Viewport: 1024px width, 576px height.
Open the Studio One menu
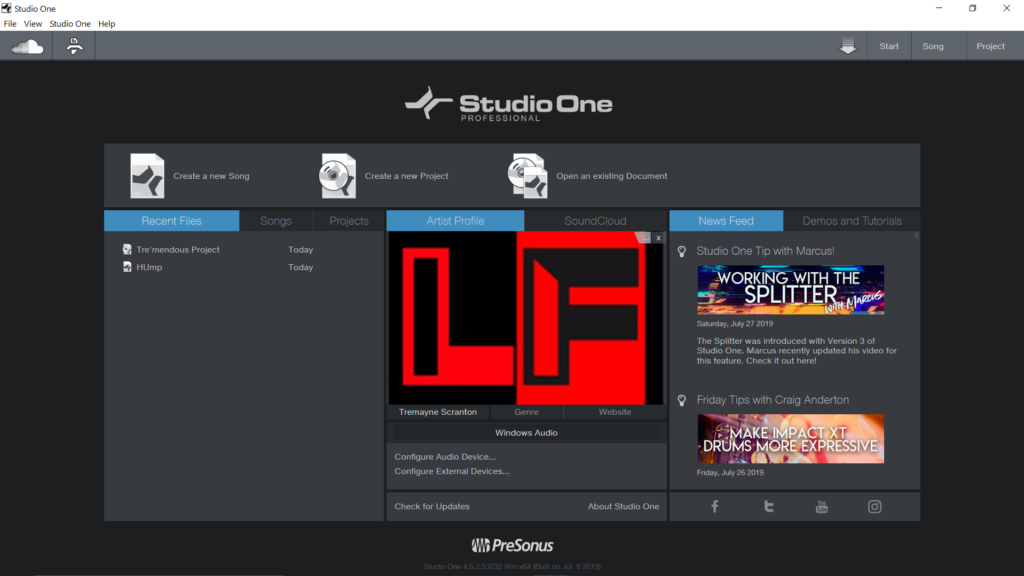70,24
